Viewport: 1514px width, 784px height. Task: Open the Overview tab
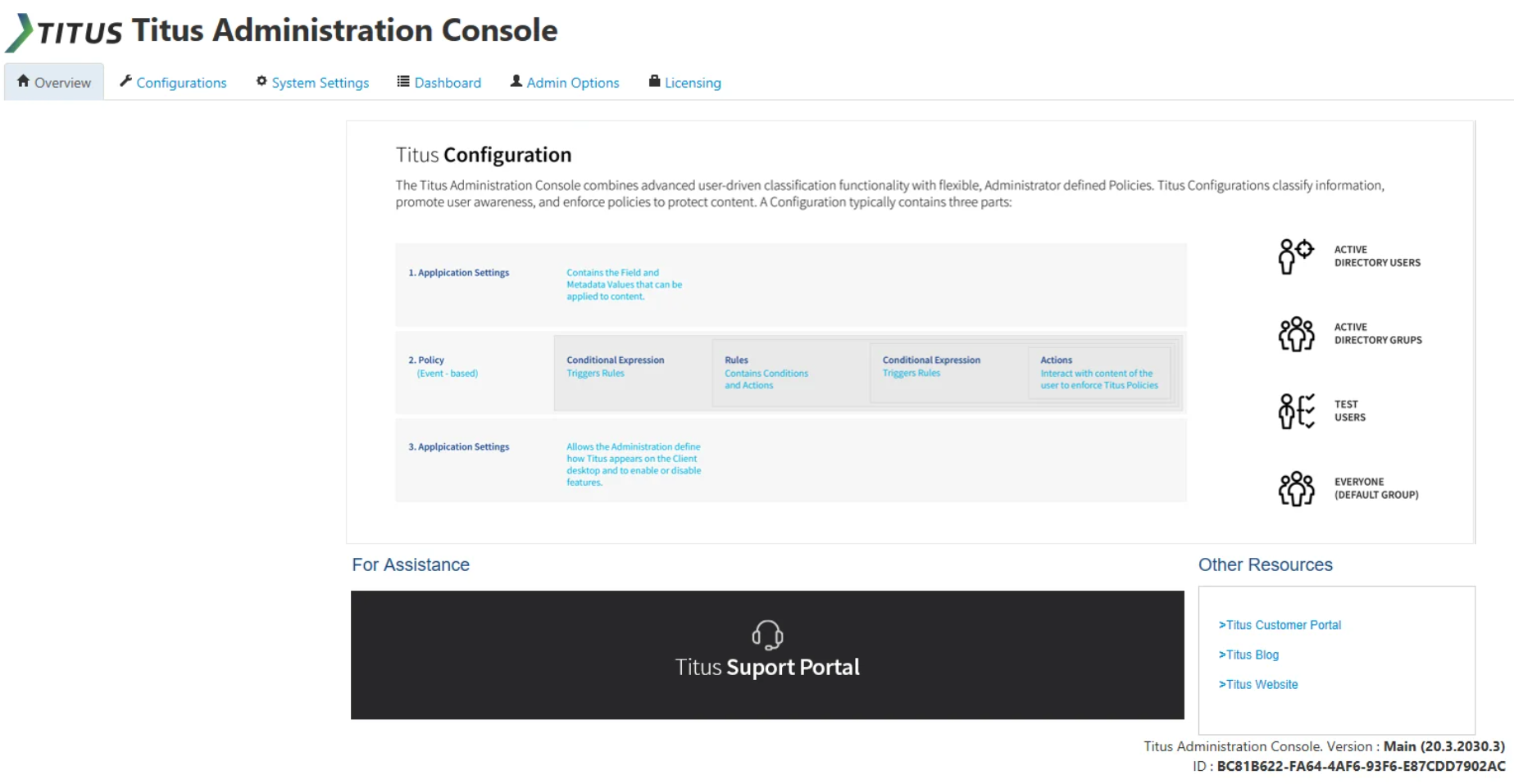point(54,82)
